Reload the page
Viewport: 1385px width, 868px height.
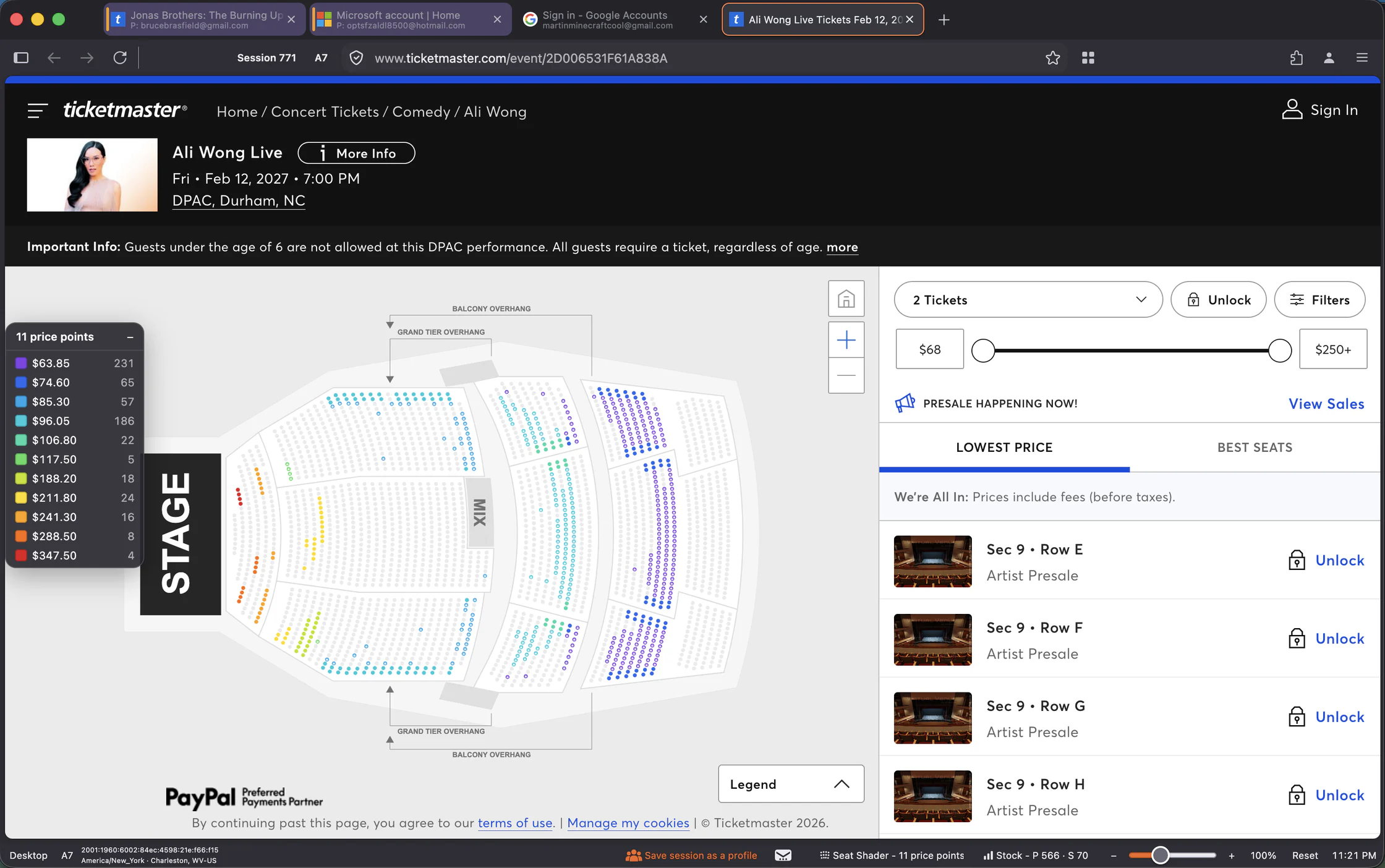coord(120,57)
